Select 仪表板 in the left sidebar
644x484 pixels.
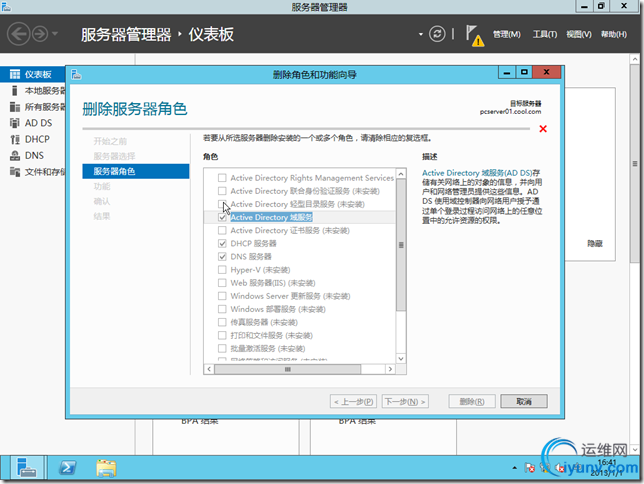pyautogui.click(x=33, y=74)
